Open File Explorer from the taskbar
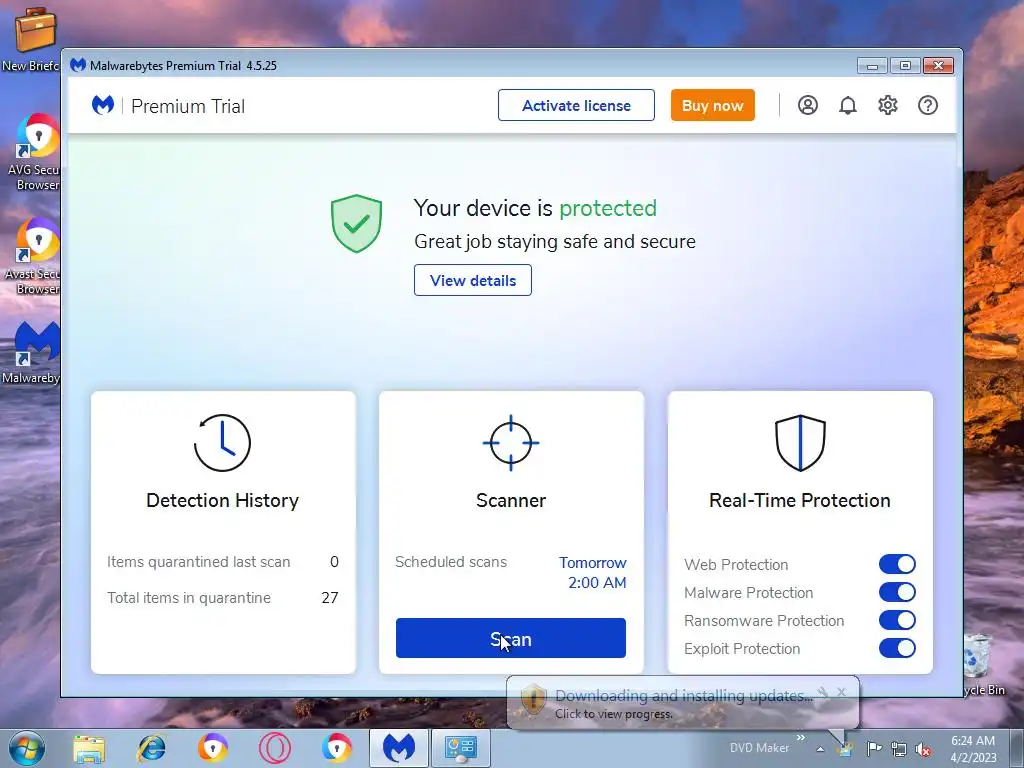The height and width of the screenshot is (768, 1024). pos(89,749)
